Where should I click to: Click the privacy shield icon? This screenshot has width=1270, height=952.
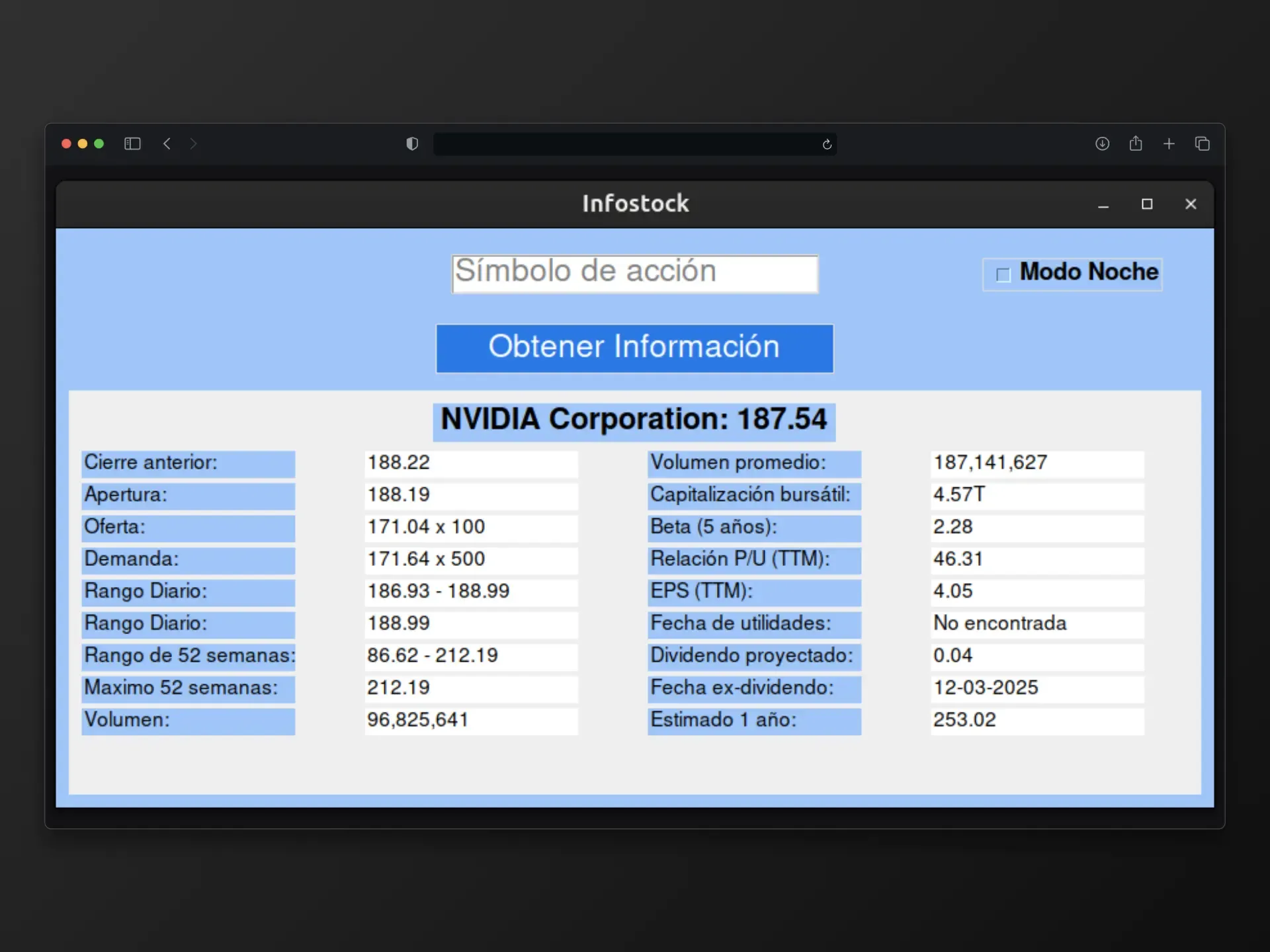(412, 143)
